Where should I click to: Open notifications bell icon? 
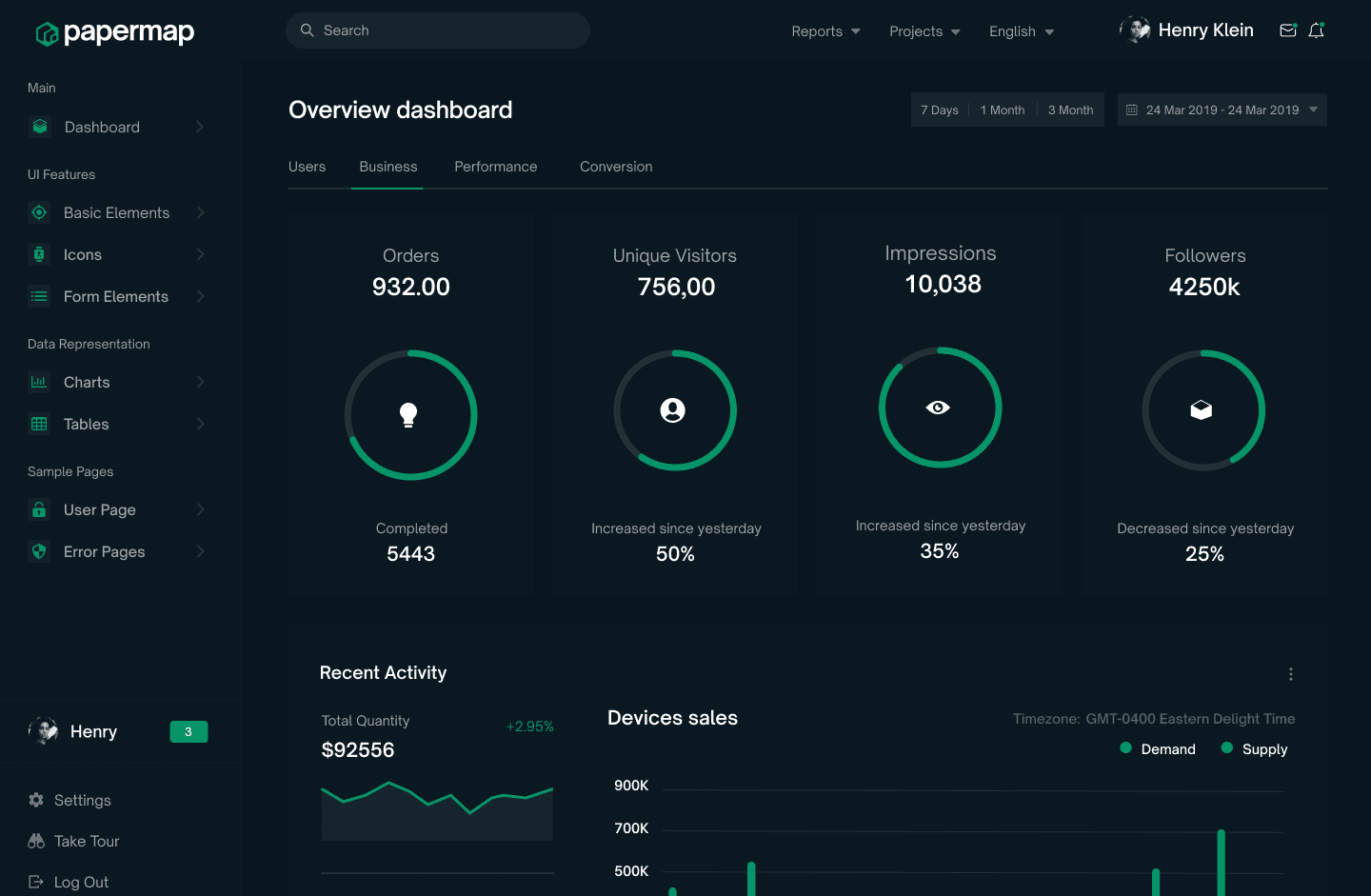1317,30
